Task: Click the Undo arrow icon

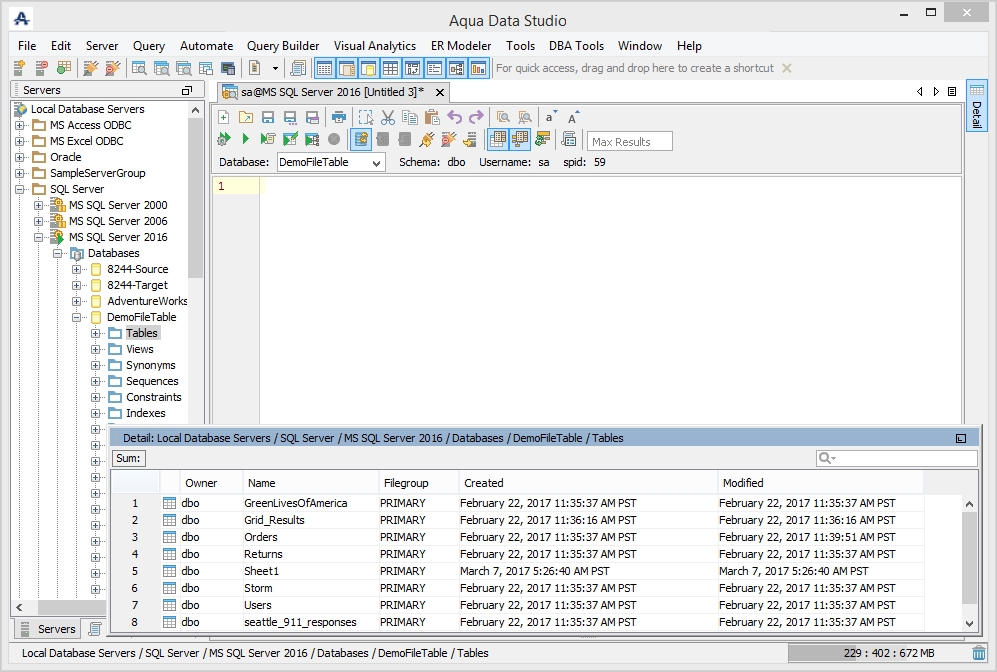Action: pos(455,117)
